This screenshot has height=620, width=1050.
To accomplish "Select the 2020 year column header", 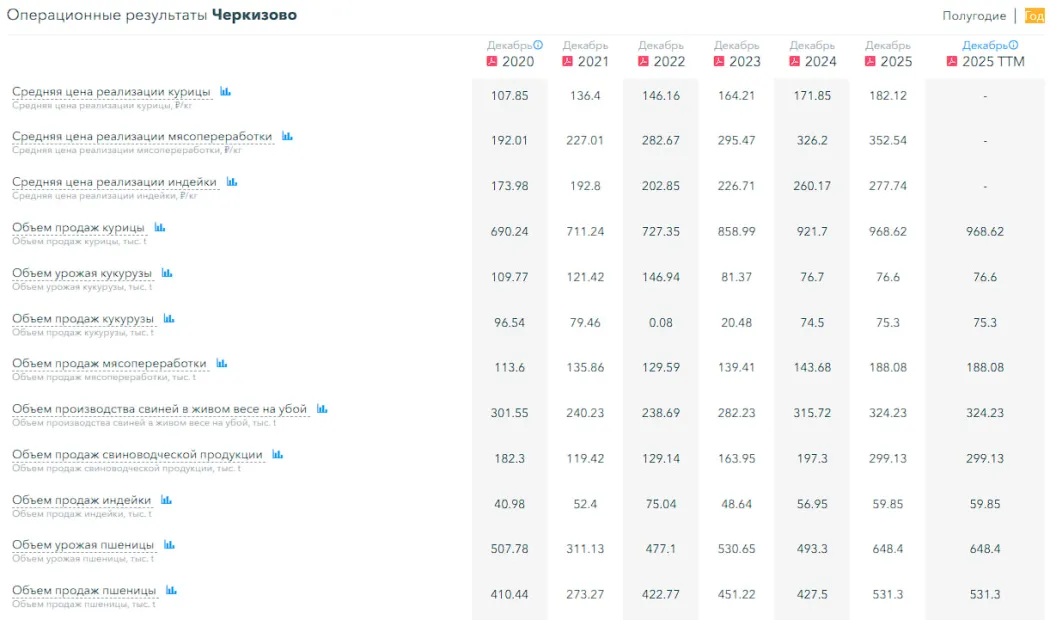I will coord(518,62).
